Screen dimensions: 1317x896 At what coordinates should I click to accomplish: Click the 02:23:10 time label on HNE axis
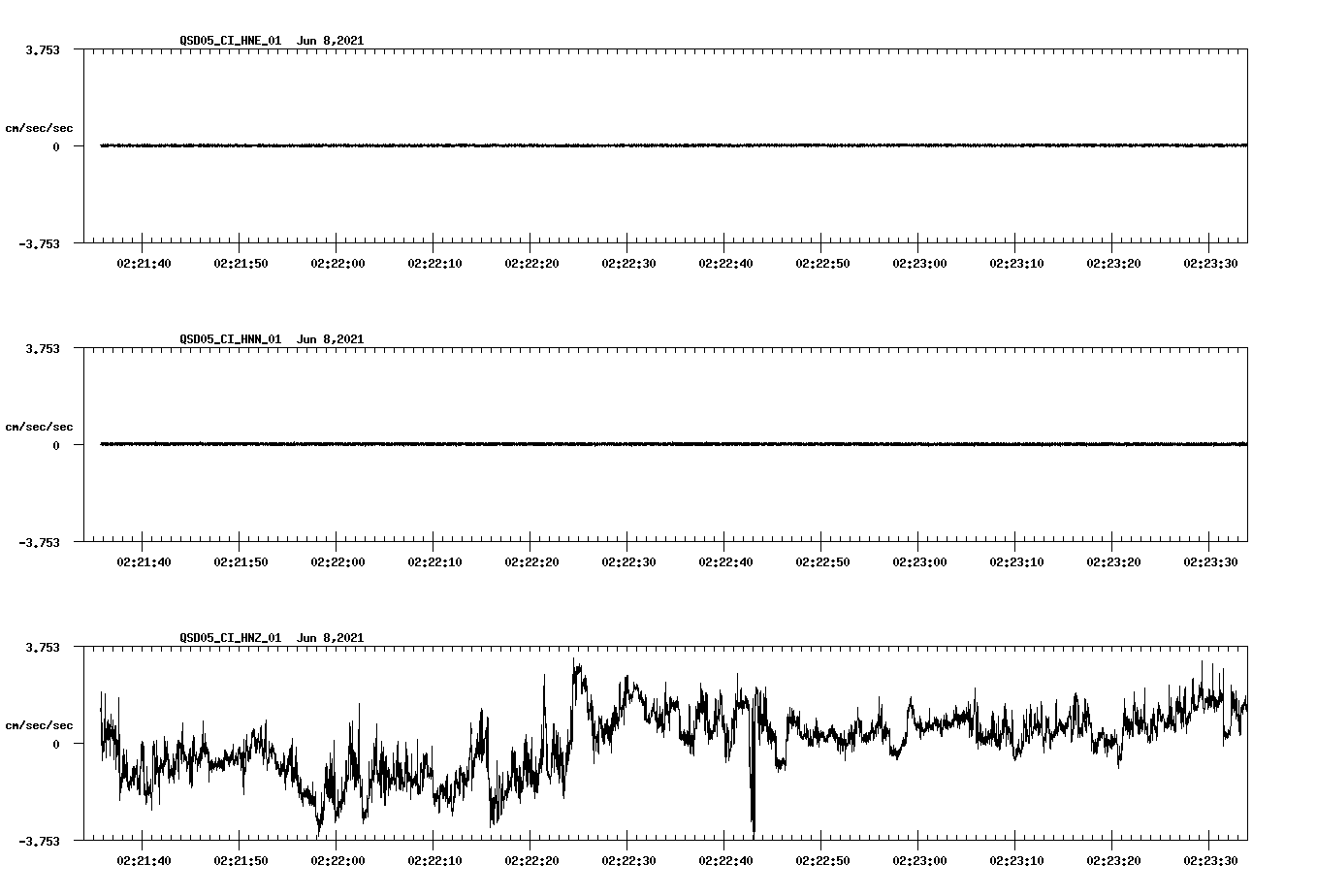click(x=1016, y=264)
